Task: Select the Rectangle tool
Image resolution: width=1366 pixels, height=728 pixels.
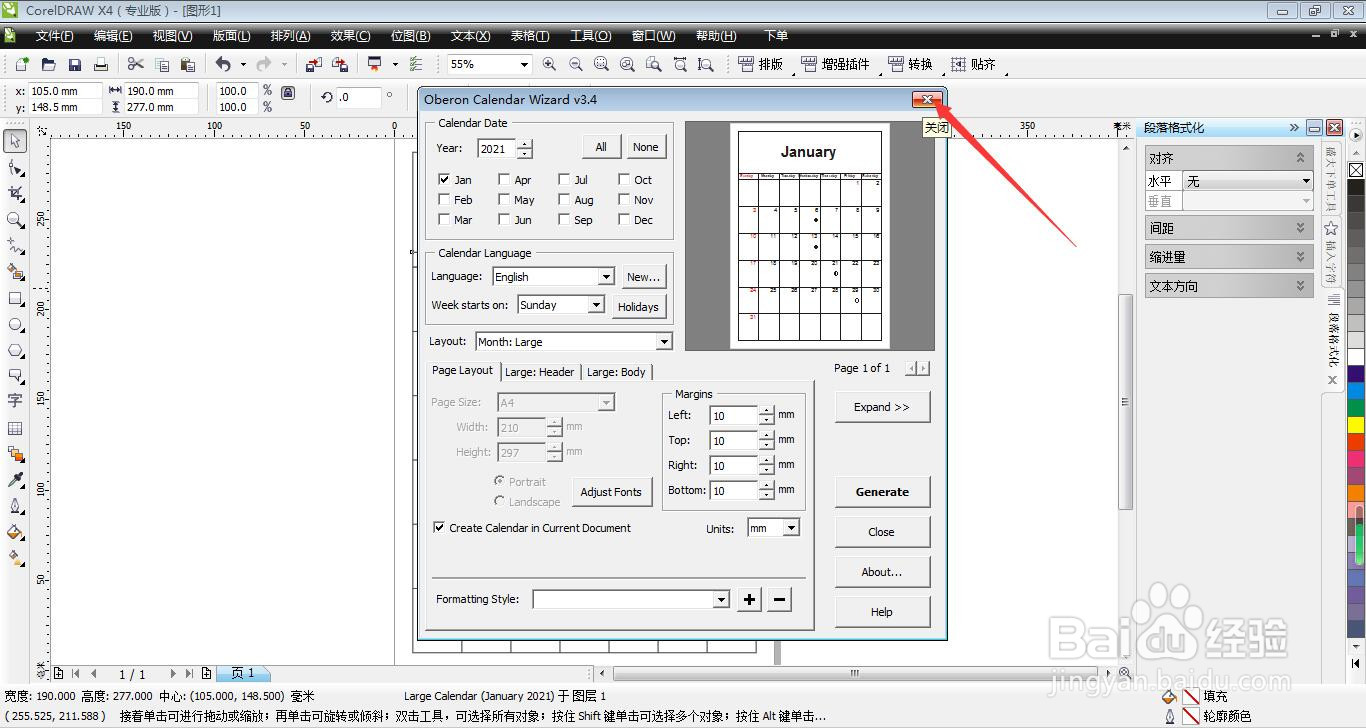Action: [x=14, y=300]
